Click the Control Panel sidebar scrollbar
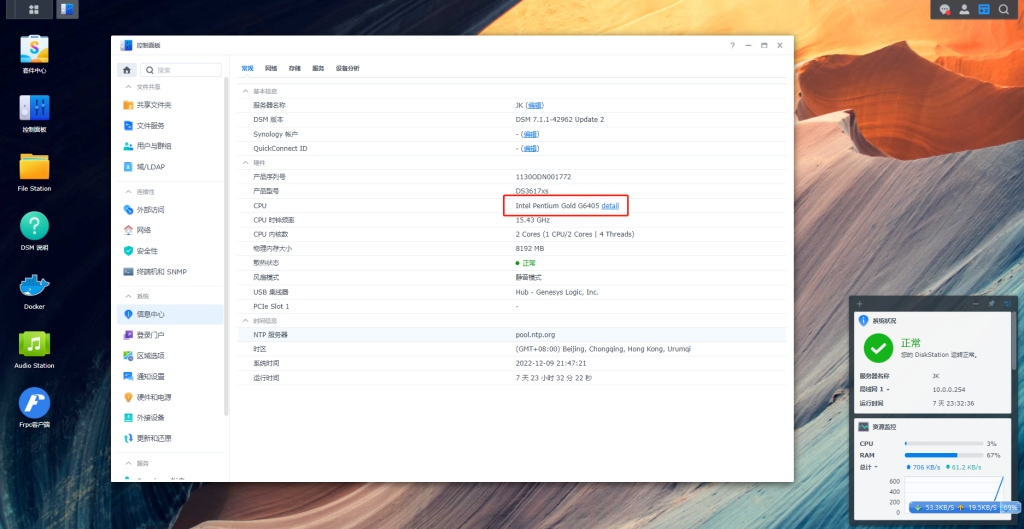Viewport: 1024px width, 529px height. (227, 246)
